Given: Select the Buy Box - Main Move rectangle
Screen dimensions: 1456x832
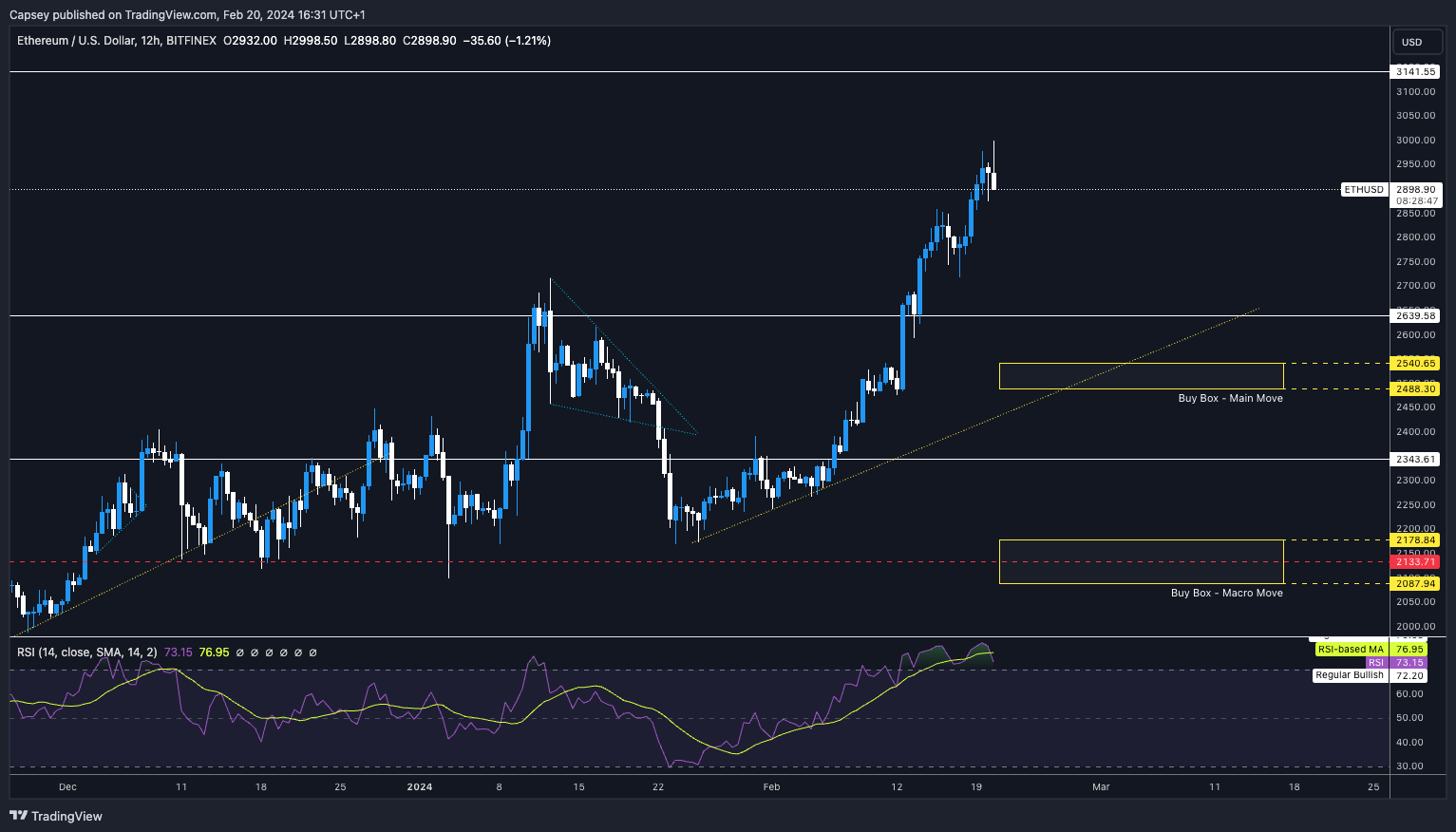Looking at the screenshot, I should click(x=1141, y=376).
